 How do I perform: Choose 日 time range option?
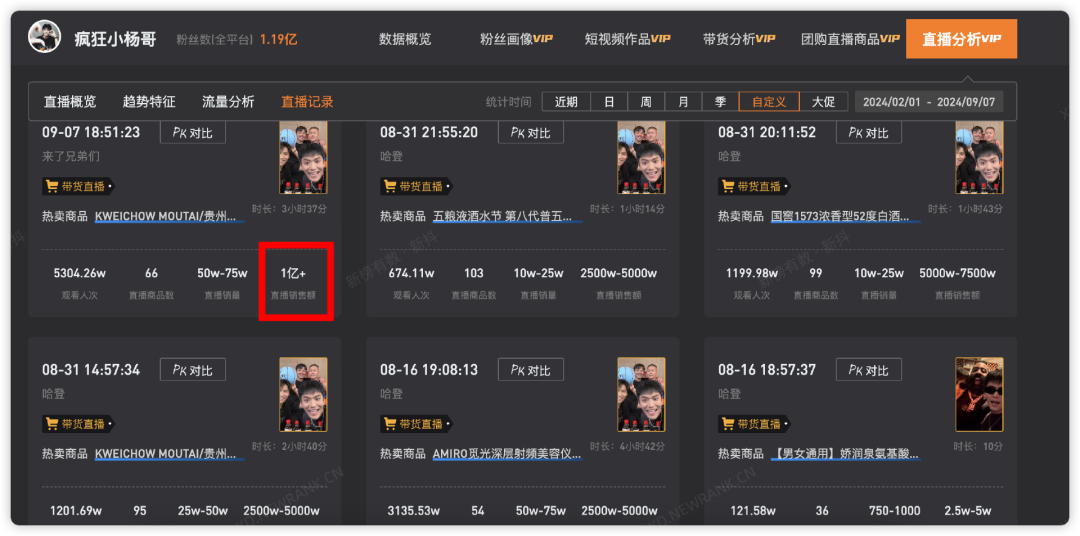[x=610, y=102]
